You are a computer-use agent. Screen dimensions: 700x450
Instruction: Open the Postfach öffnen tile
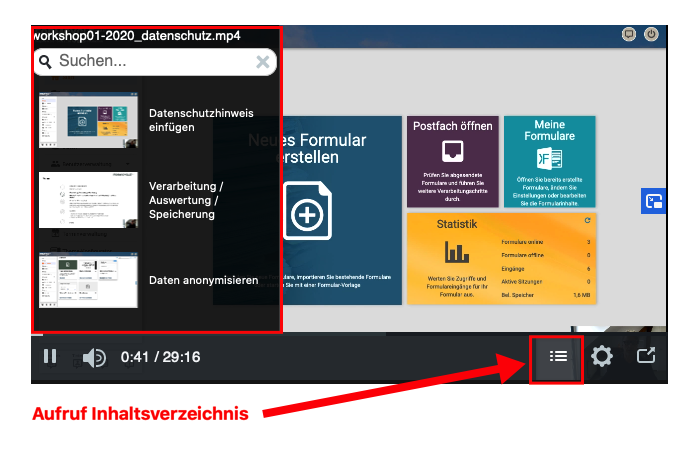pyautogui.click(x=452, y=160)
